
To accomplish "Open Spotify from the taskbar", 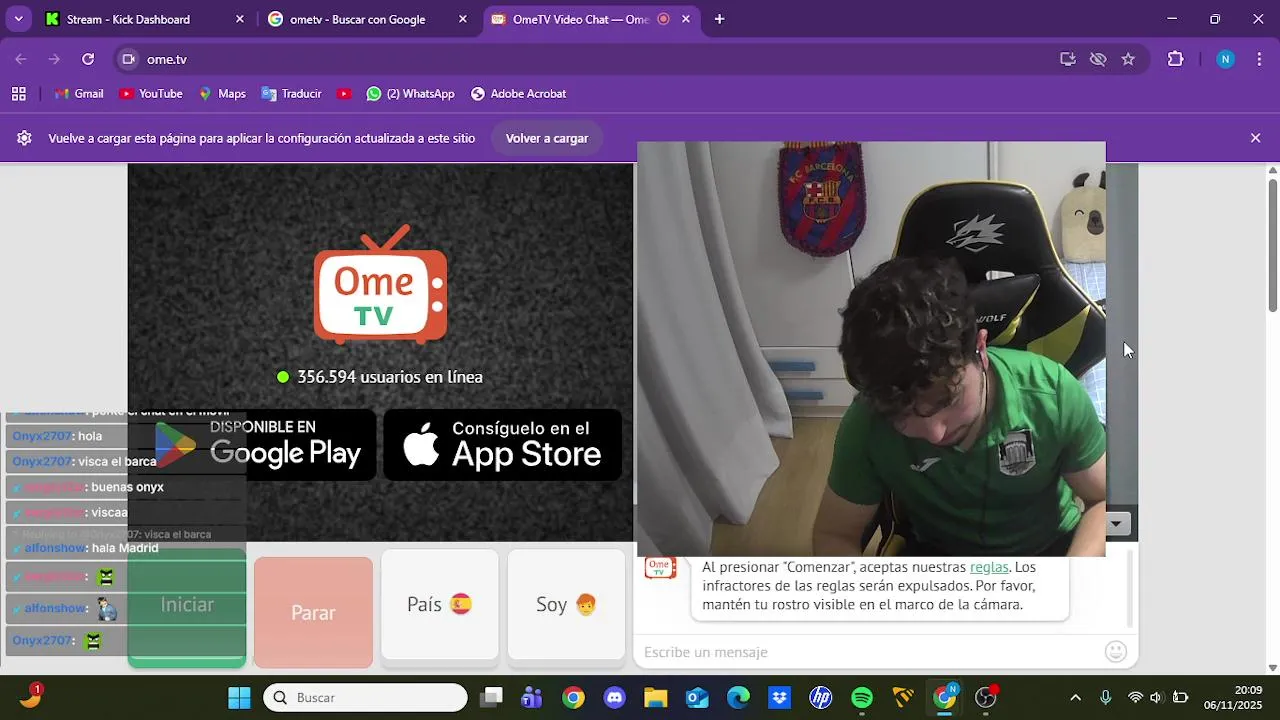I will coord(862,697).
